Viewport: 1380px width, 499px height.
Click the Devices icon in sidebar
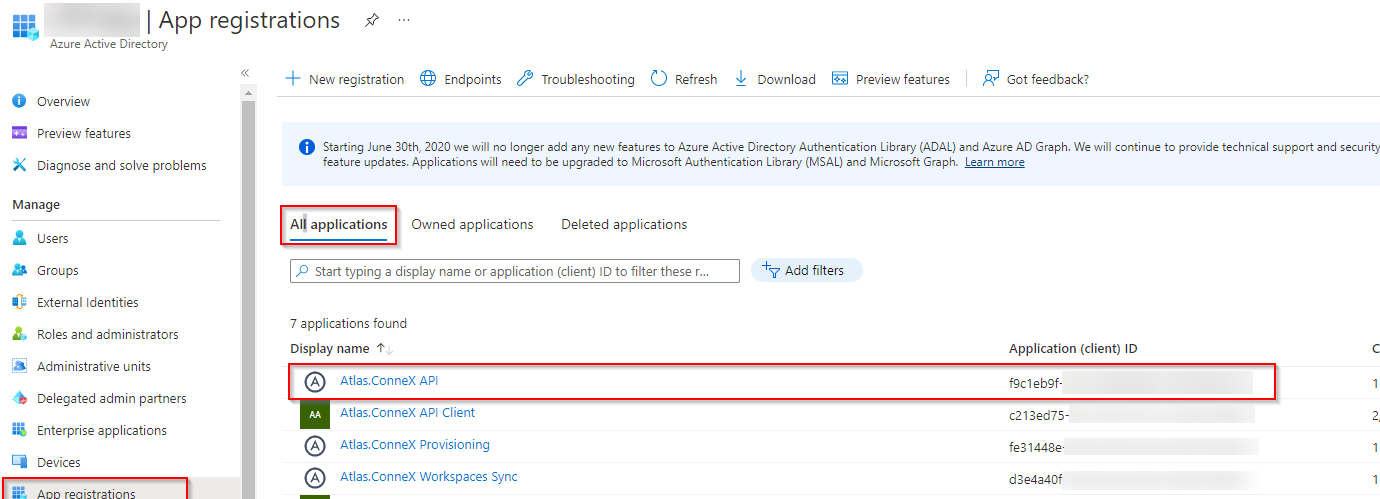pos(19,462)
